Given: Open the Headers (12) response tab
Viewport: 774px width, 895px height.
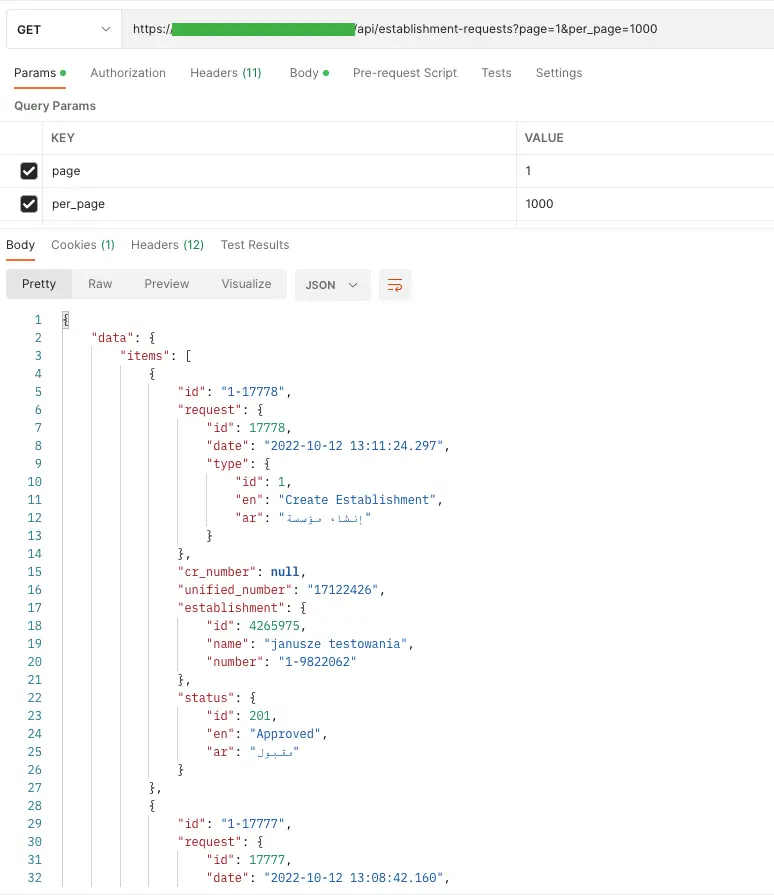Looking at the screenshot, I should click(x=167, y=245).
